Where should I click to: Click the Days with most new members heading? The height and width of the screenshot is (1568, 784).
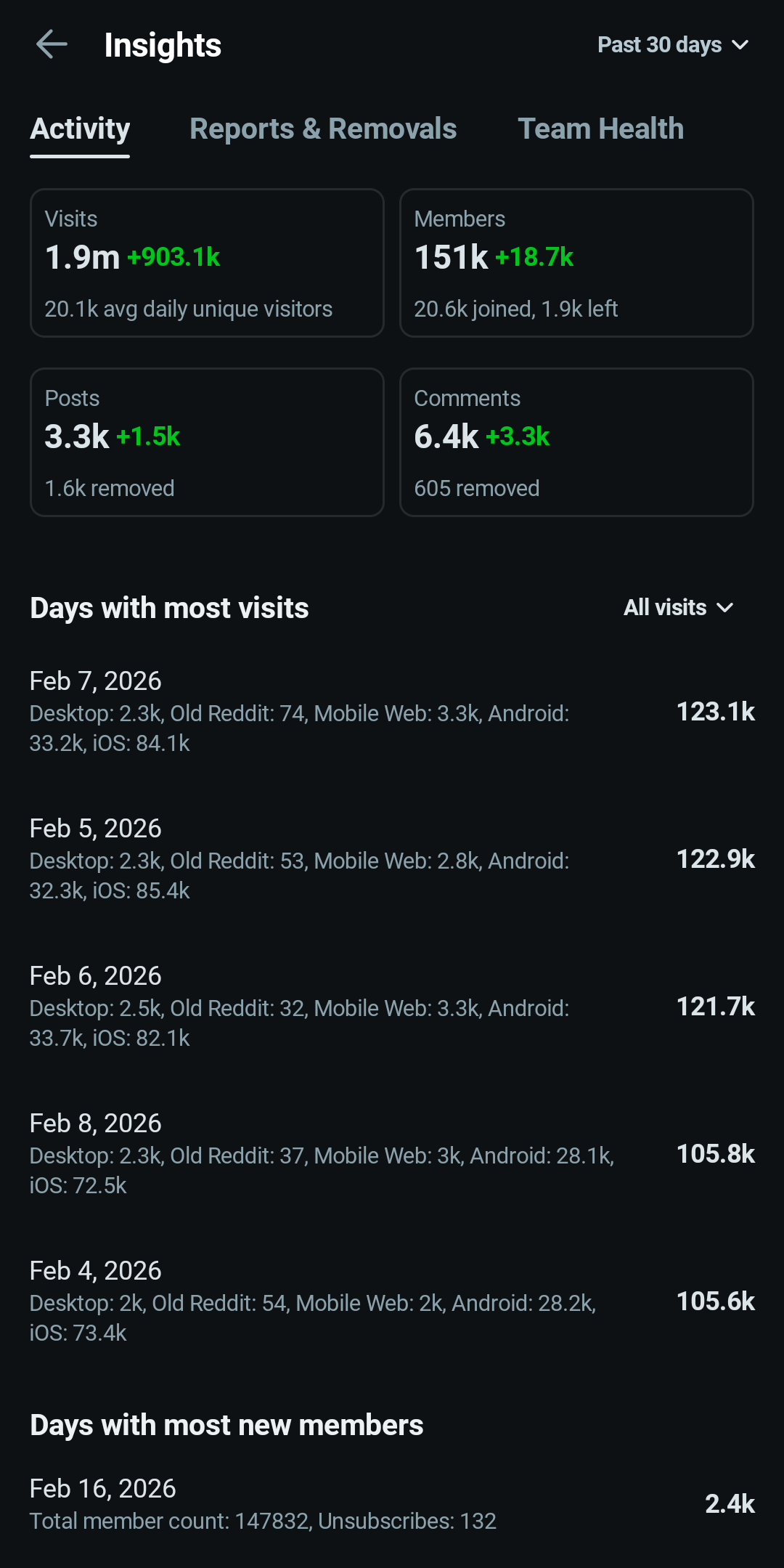click(x=226, y=1425)
